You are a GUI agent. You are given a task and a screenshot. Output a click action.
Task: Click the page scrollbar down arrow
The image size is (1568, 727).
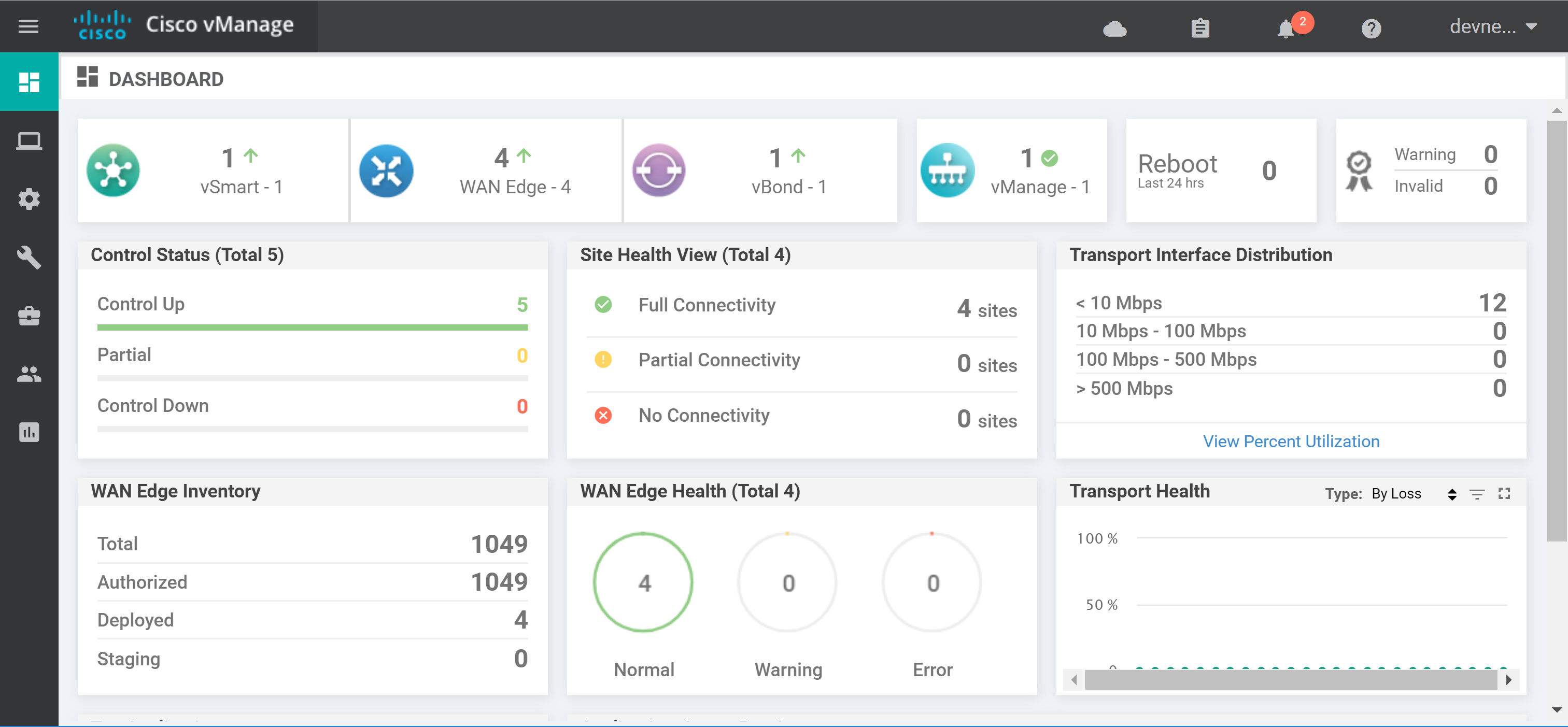coord(1557,709)
